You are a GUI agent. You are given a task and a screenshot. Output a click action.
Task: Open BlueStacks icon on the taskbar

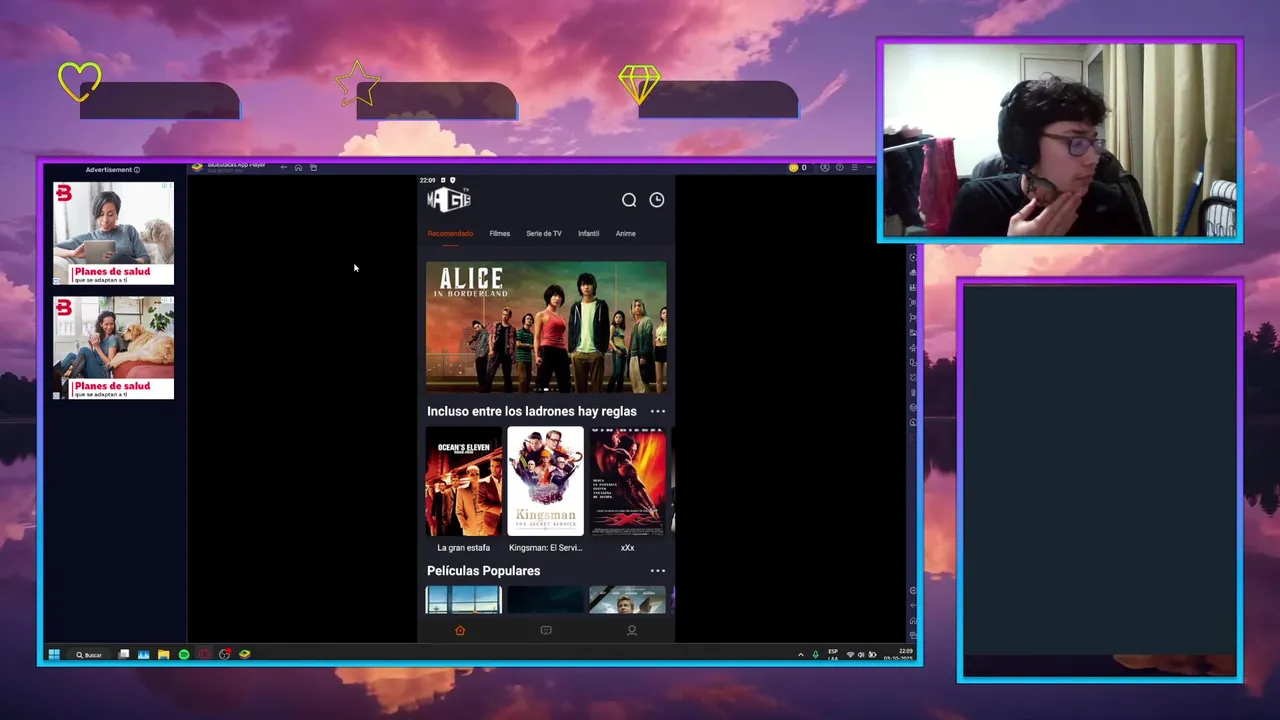(245, 654)
